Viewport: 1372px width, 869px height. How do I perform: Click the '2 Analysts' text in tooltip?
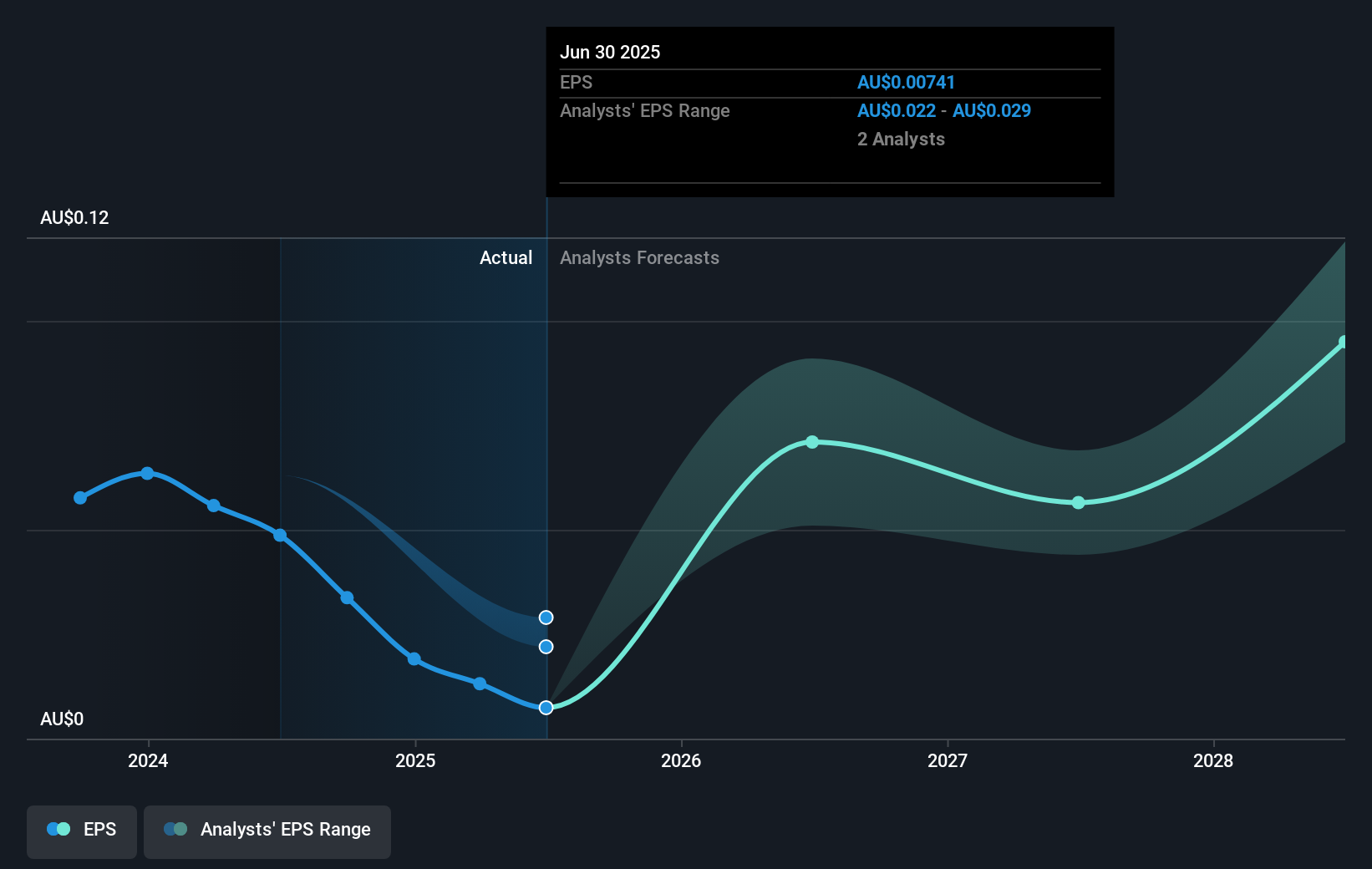[901, 140]
